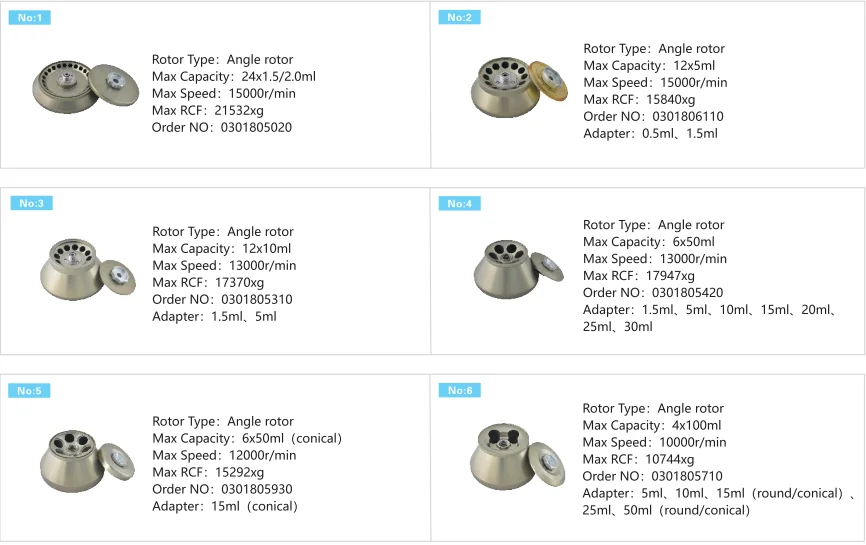View the 6x50ml 13000r/min rotor photo
The width and height of the screenshot is (866, 545).
tap(516, 266)
